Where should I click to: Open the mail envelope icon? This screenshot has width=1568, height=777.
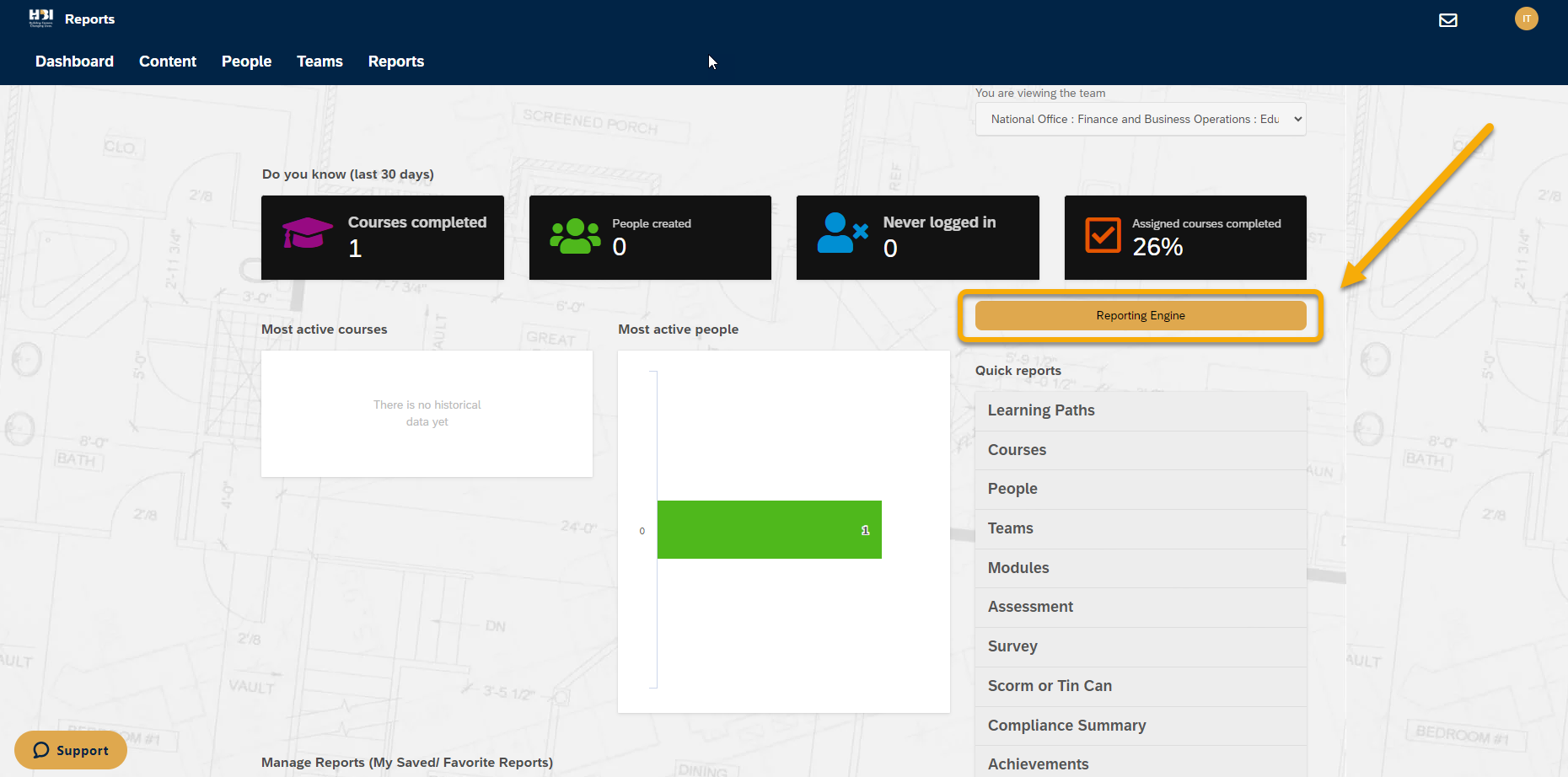(1447, 20)
